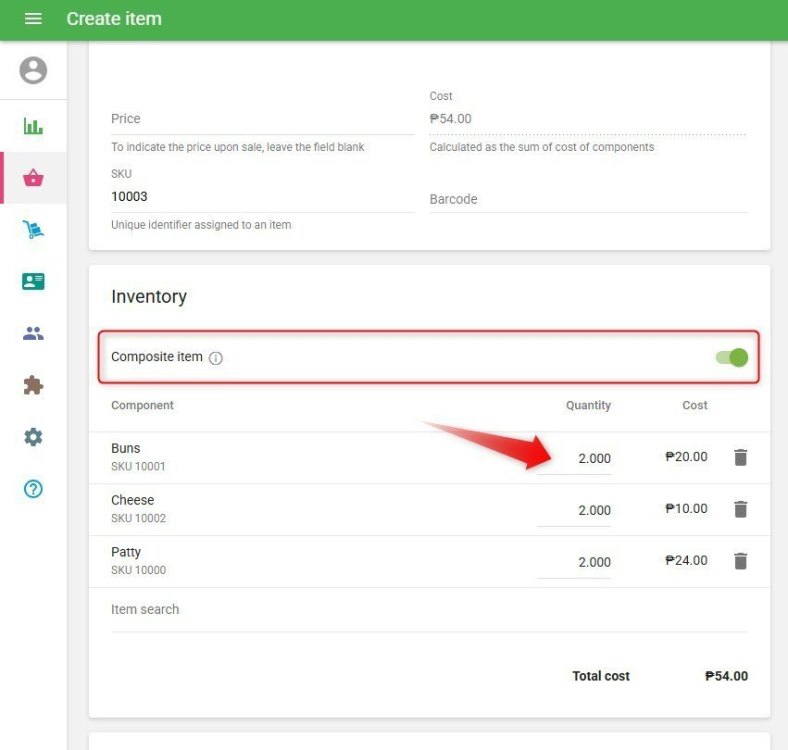Viewport: 788px width, 750px height.
Task: Open Integrations puzzle piece icon
Action: (33, 385)
